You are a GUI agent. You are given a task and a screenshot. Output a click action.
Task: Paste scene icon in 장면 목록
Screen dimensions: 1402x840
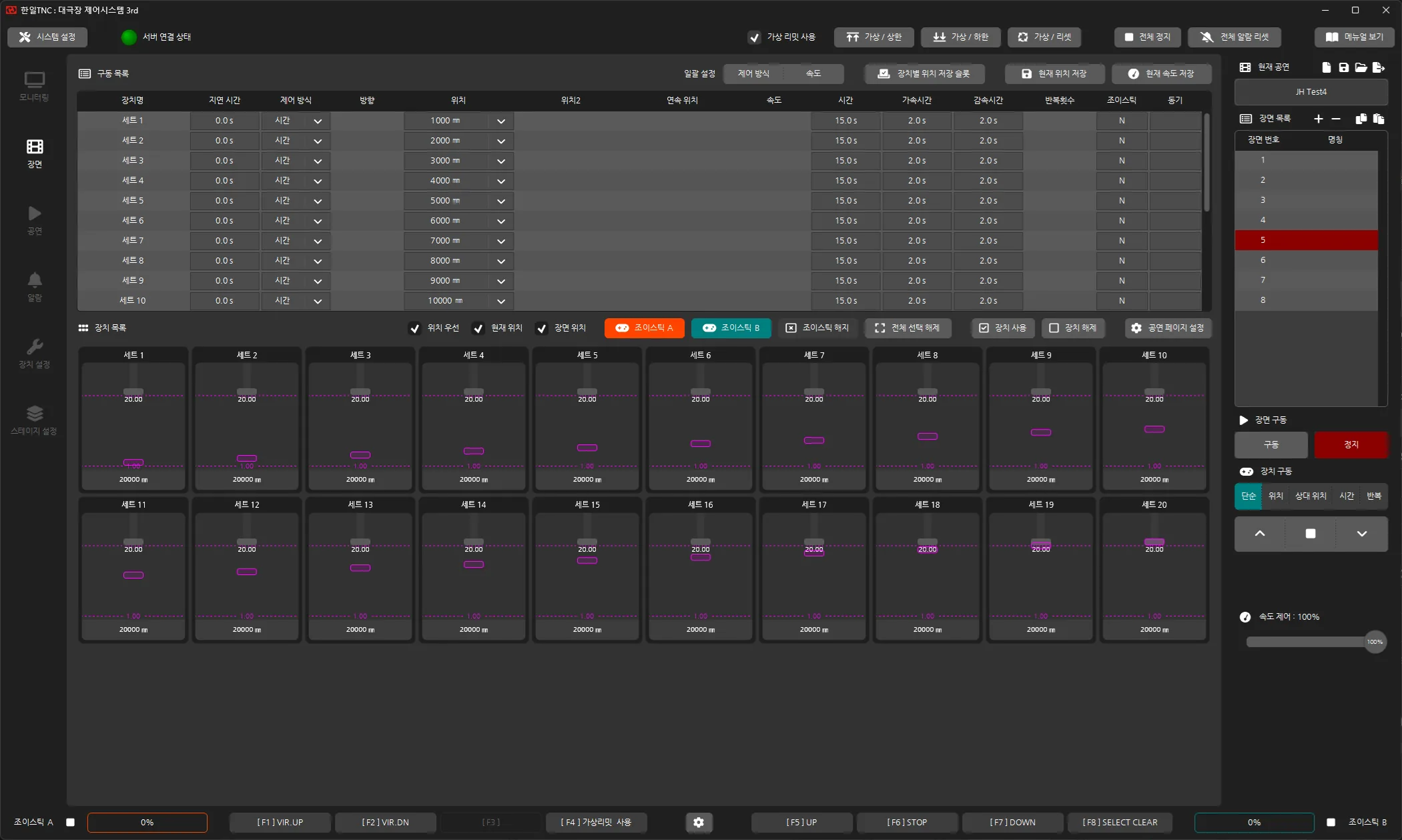tap(1378, 119)
